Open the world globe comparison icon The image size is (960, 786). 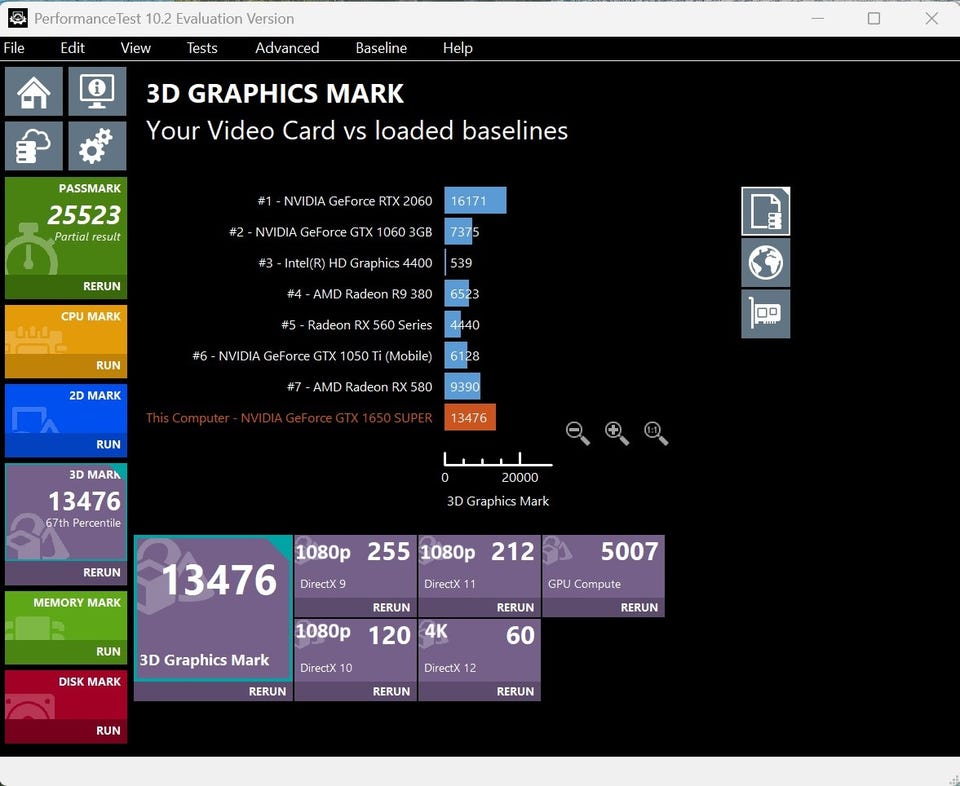765,263
